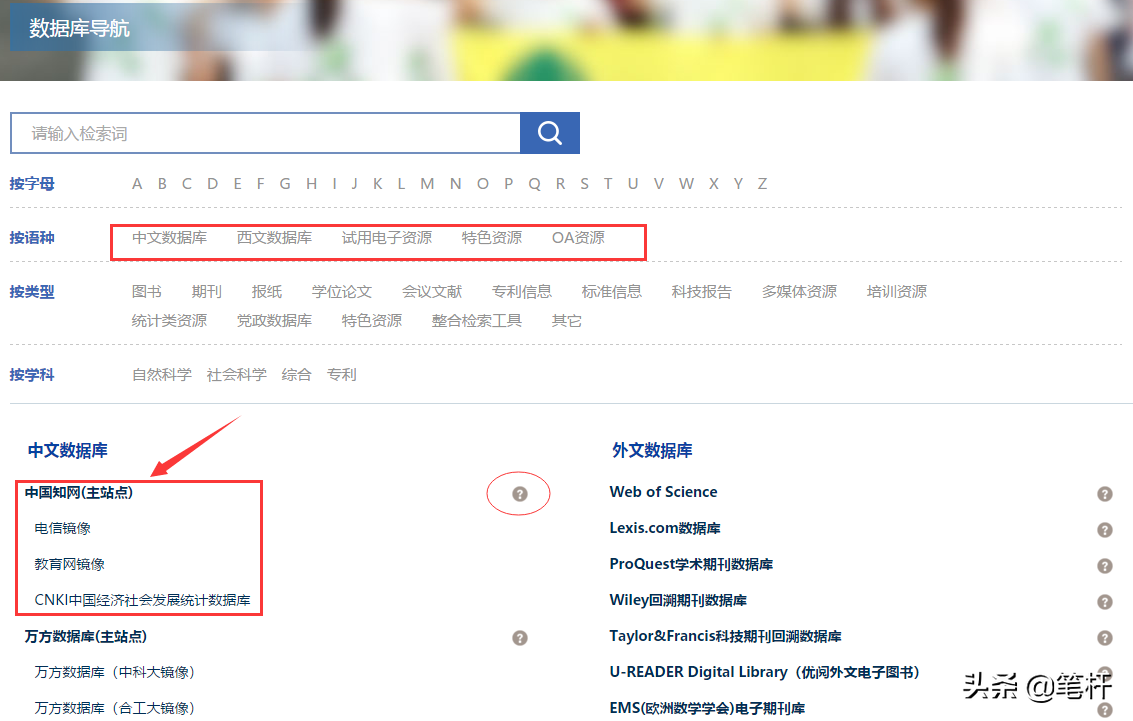
Task: Open 万方数据库（合工大镜像）
Action: point(114,708)
